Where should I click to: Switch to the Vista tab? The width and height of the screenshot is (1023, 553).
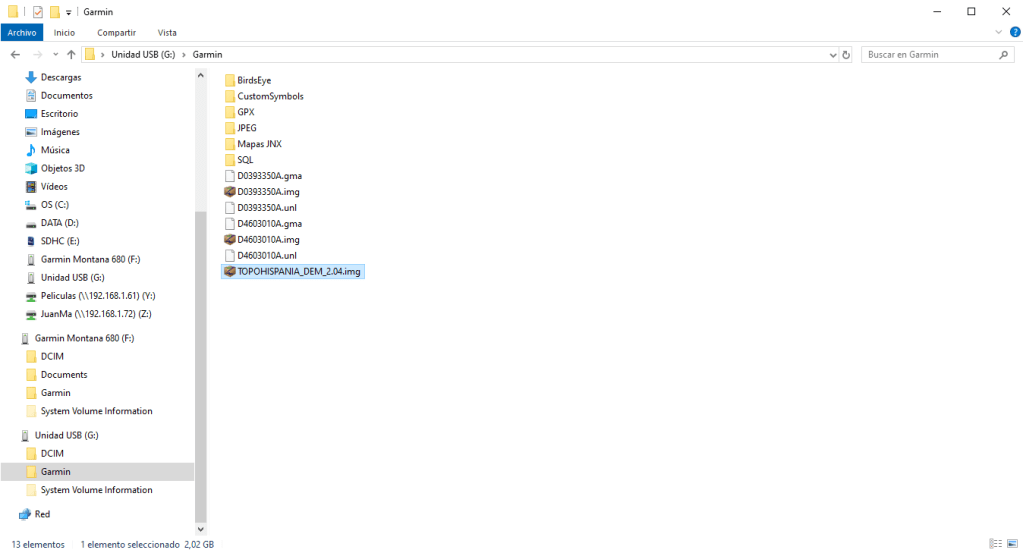tap(167, 33)
